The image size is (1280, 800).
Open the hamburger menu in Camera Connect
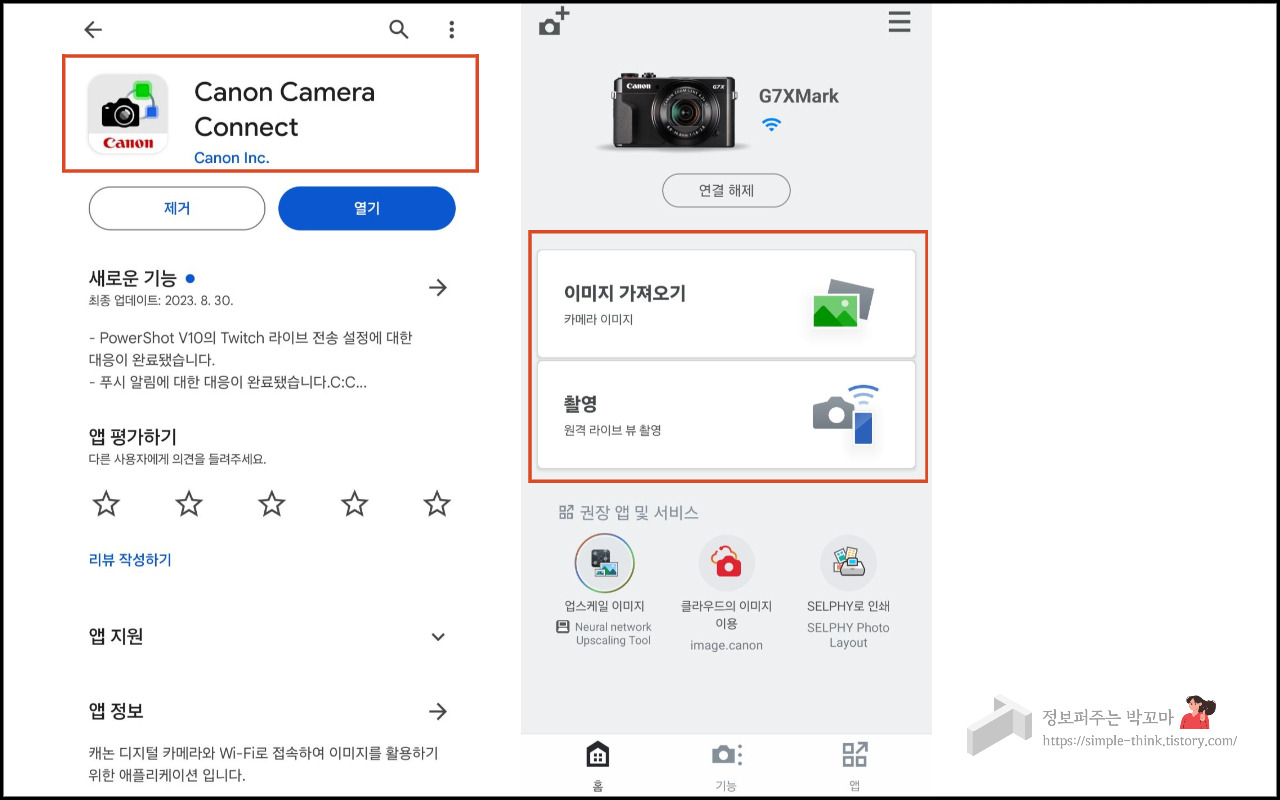[x=900, y=22]
